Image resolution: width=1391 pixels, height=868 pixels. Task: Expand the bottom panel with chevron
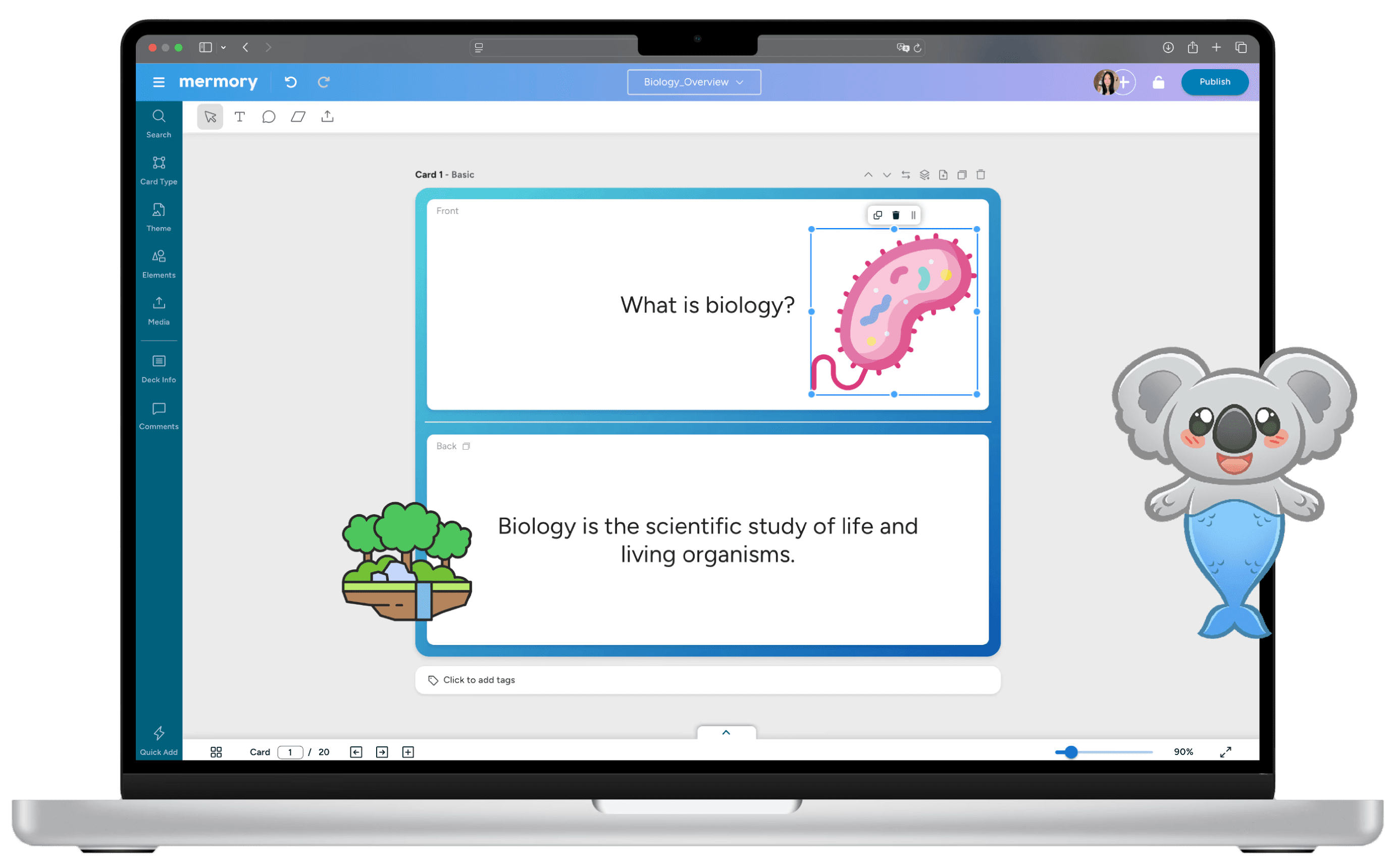click(x=726, y=733)
